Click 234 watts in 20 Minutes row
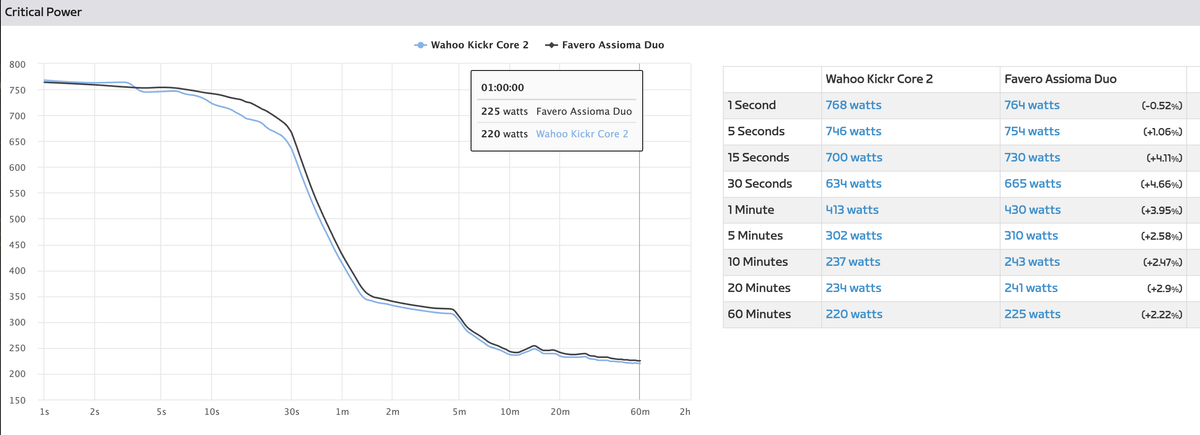Image resolution: width=1200 pixels, height=435 pixels. 853,288
